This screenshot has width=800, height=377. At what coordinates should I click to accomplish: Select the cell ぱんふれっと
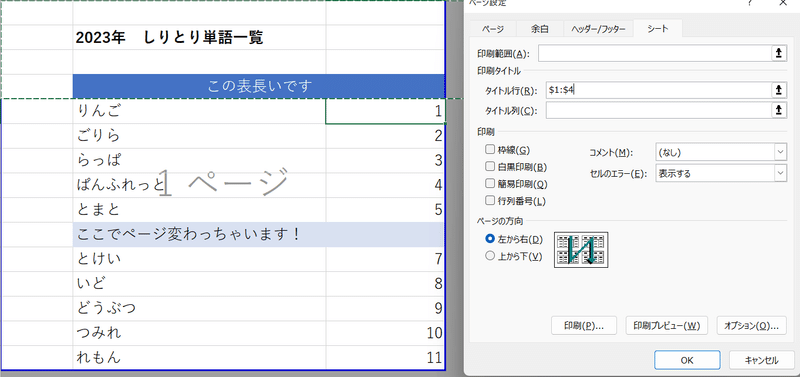click(x=199, y=185)
